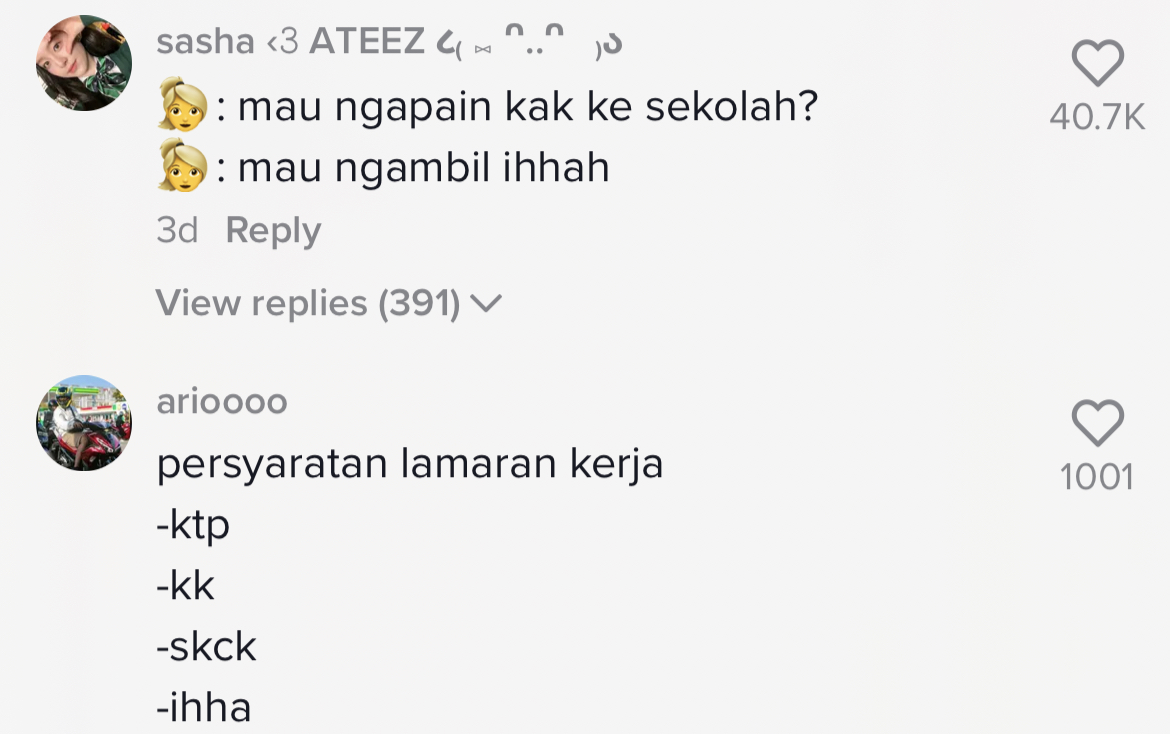
Task: Click the 1001 like count
Action: click(1097, 477)
